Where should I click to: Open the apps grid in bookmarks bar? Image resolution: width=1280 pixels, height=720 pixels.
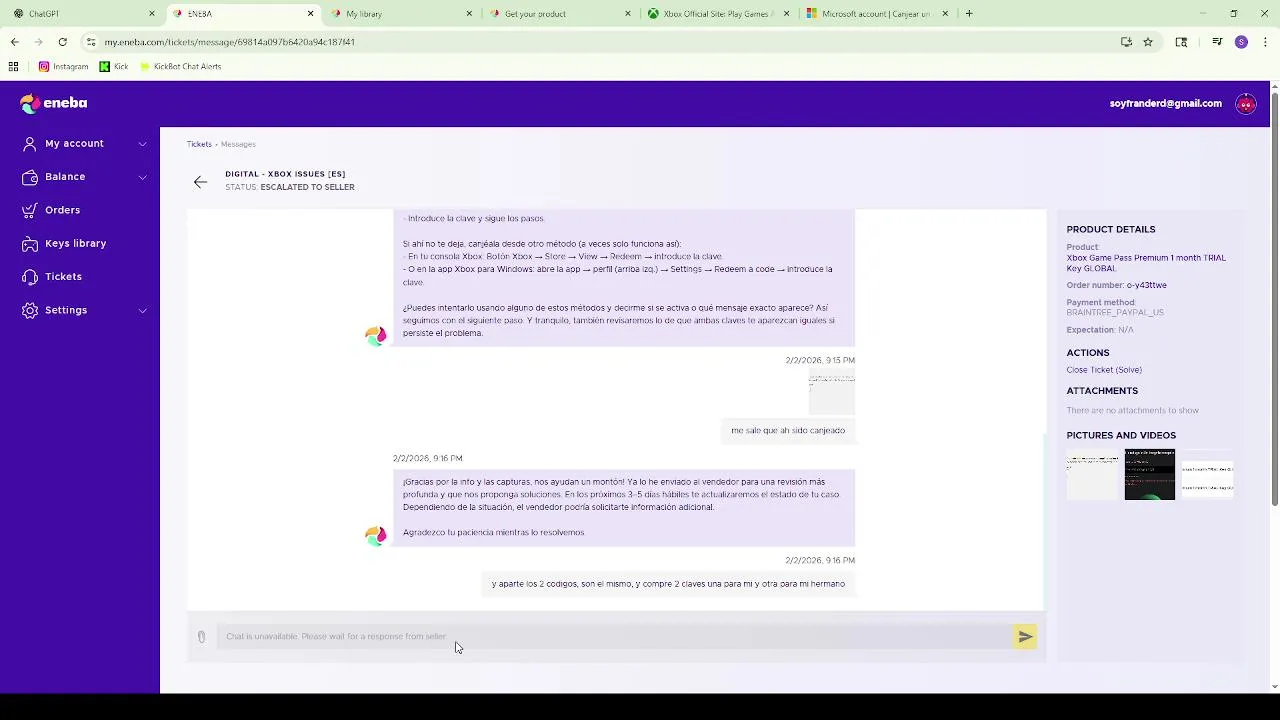pyautogui.click(x=13, y=67)
